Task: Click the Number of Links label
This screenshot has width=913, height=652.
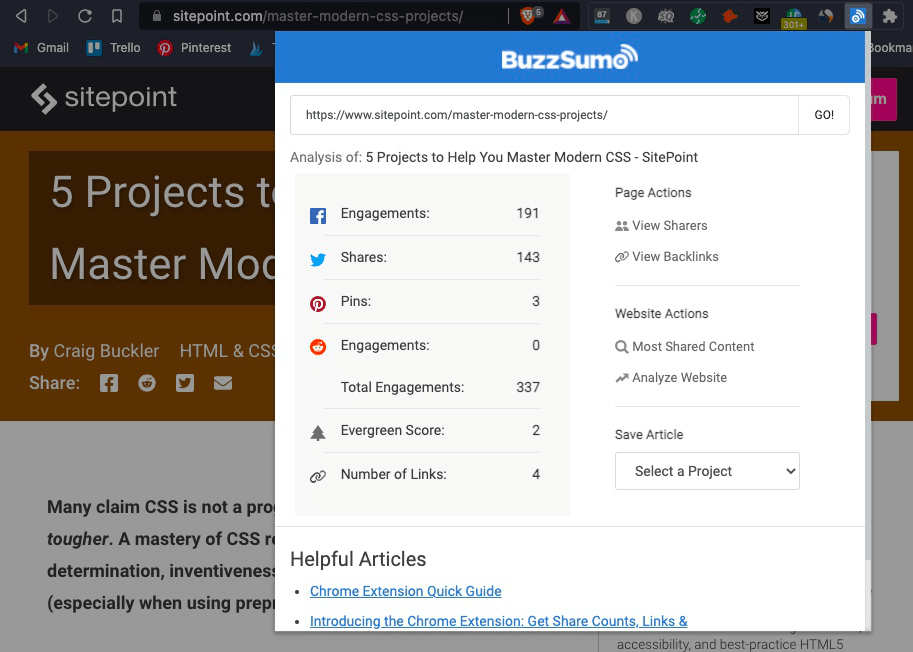Action: 394,474
